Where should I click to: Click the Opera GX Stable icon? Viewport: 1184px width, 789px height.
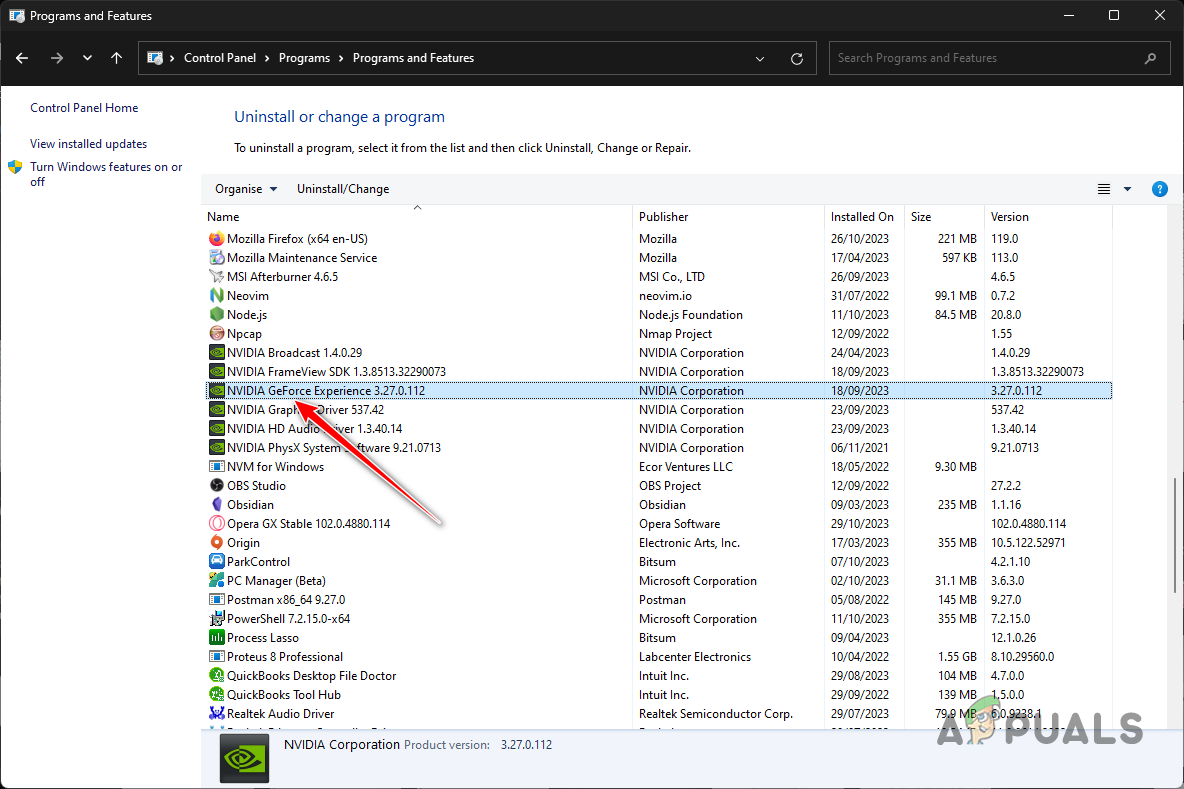pyautogui.click(x=217, y=523)
